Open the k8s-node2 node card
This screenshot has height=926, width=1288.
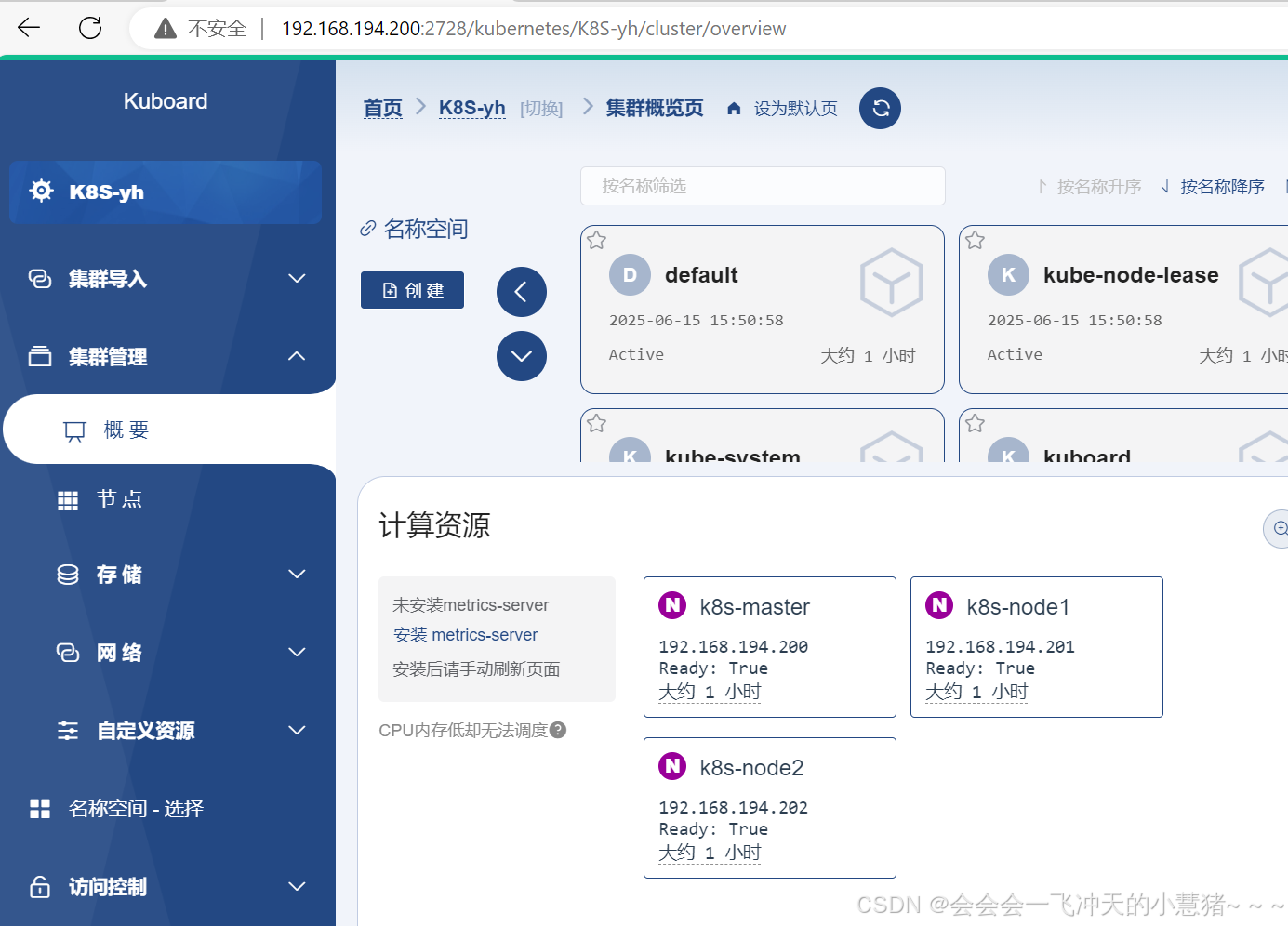tap(770, 808)
